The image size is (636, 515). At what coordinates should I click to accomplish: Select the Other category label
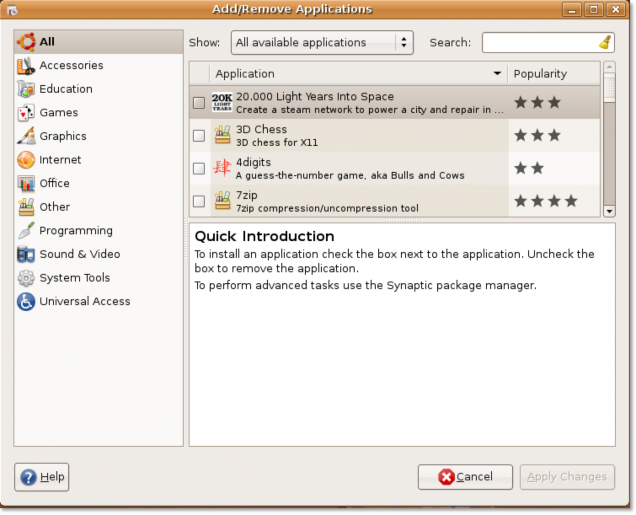pos(55,207)
